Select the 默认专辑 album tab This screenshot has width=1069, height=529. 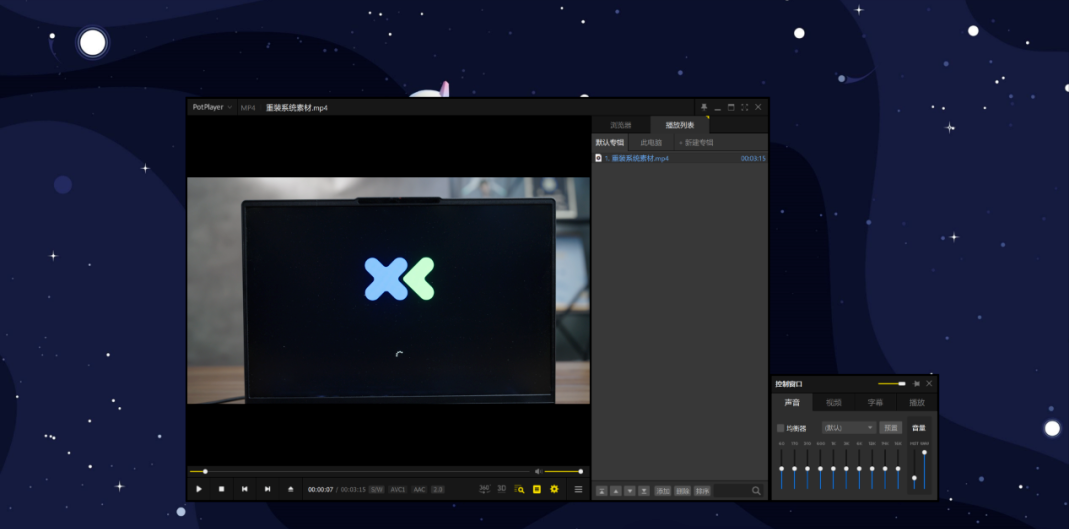pyautogui.click(x=609, y=142)
